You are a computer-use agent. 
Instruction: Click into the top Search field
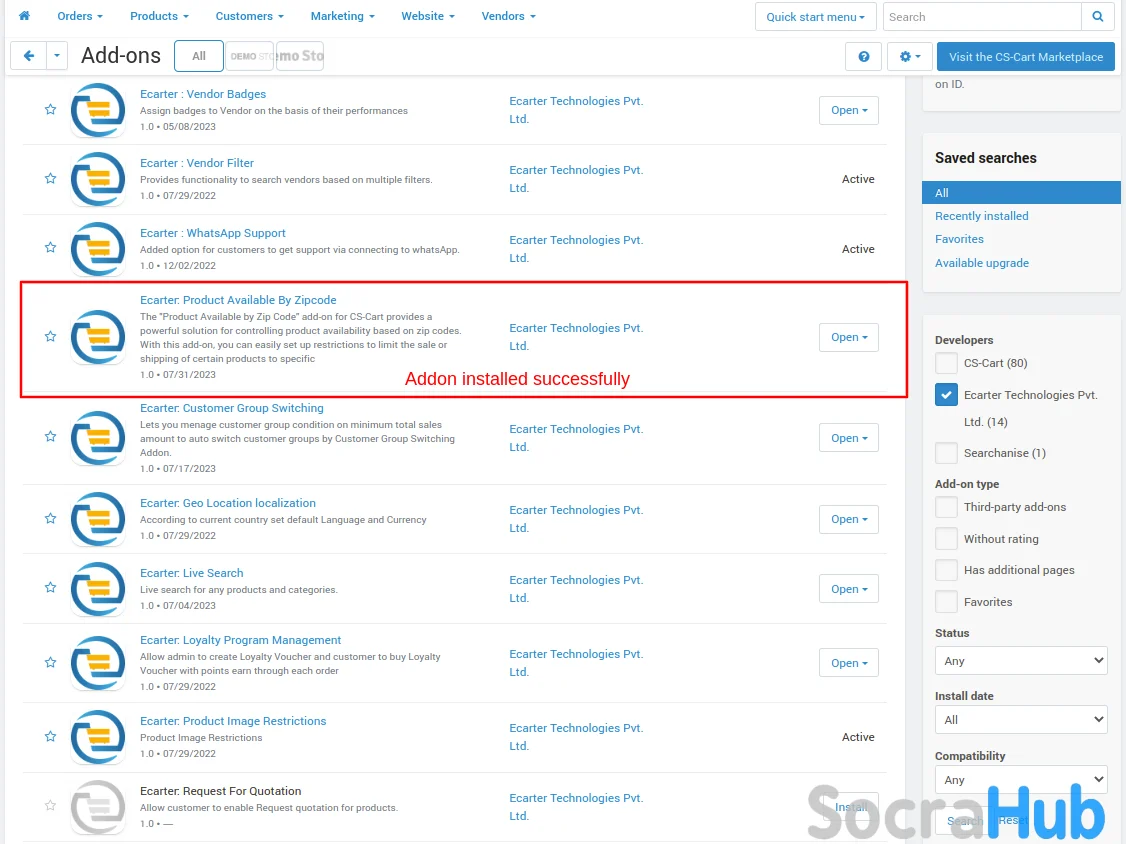pyautogui.click(x=982, y=17)
